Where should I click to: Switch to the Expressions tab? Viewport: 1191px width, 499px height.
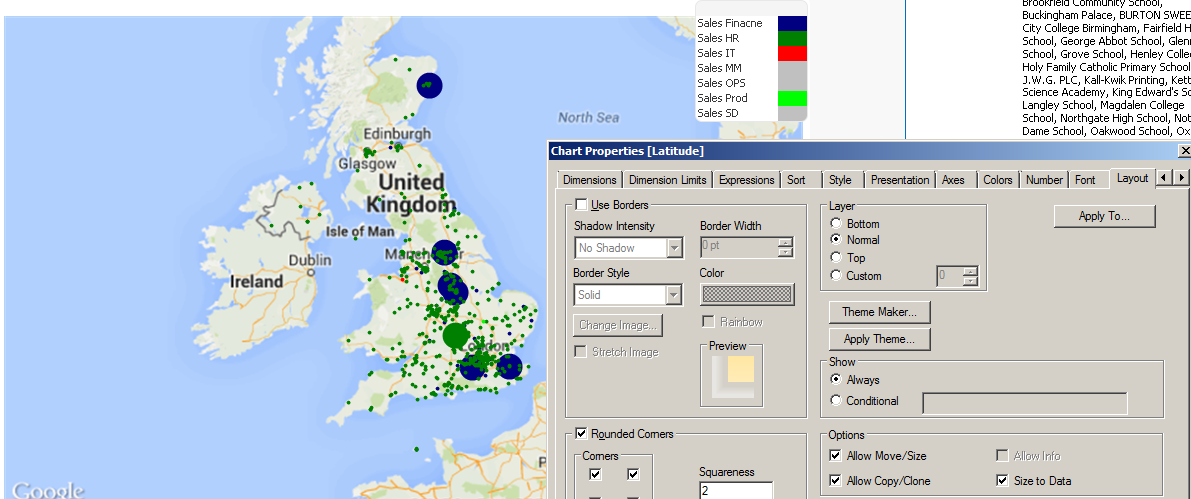(746, 180)
